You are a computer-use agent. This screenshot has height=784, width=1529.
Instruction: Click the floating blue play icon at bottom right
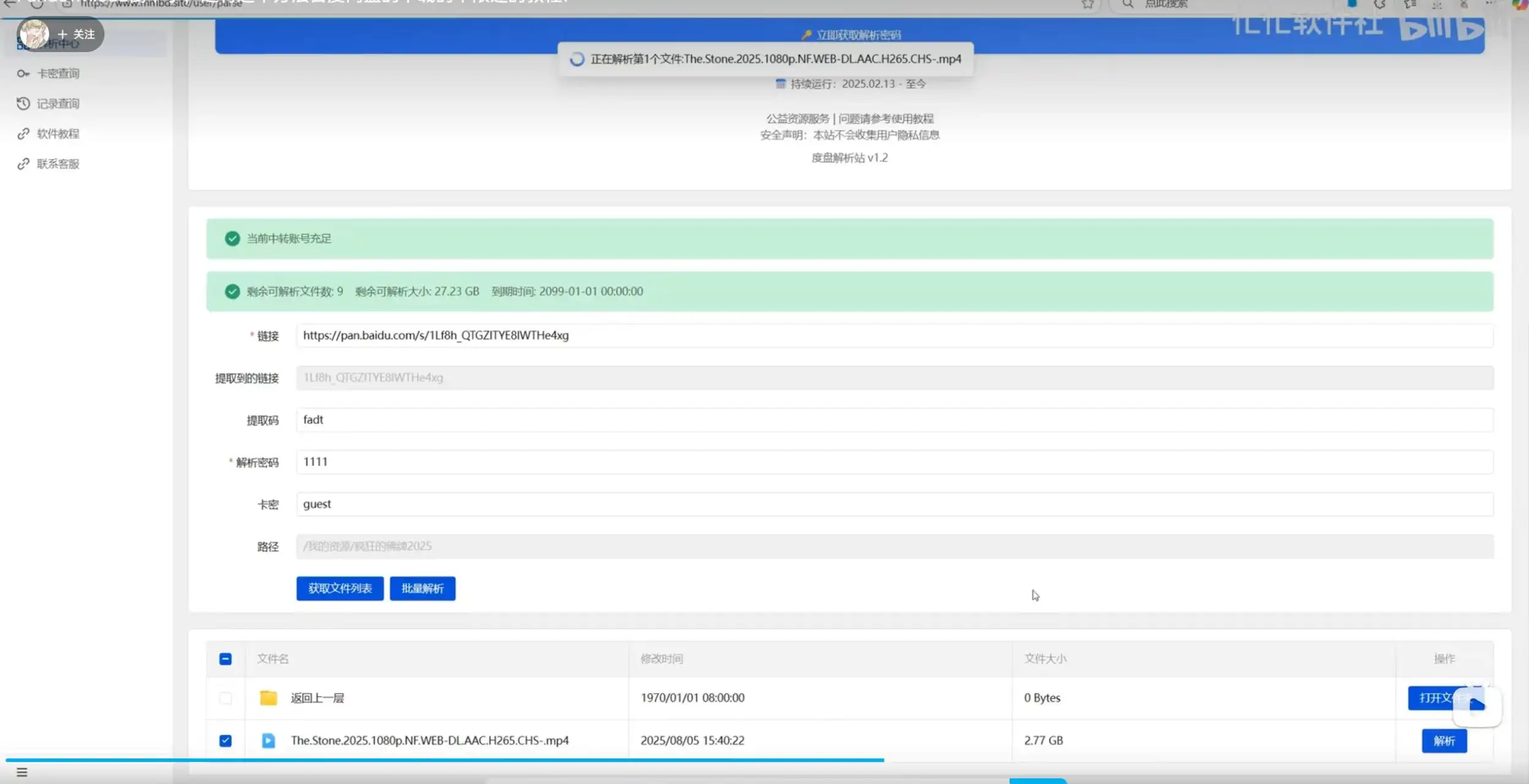point(1477,706)
